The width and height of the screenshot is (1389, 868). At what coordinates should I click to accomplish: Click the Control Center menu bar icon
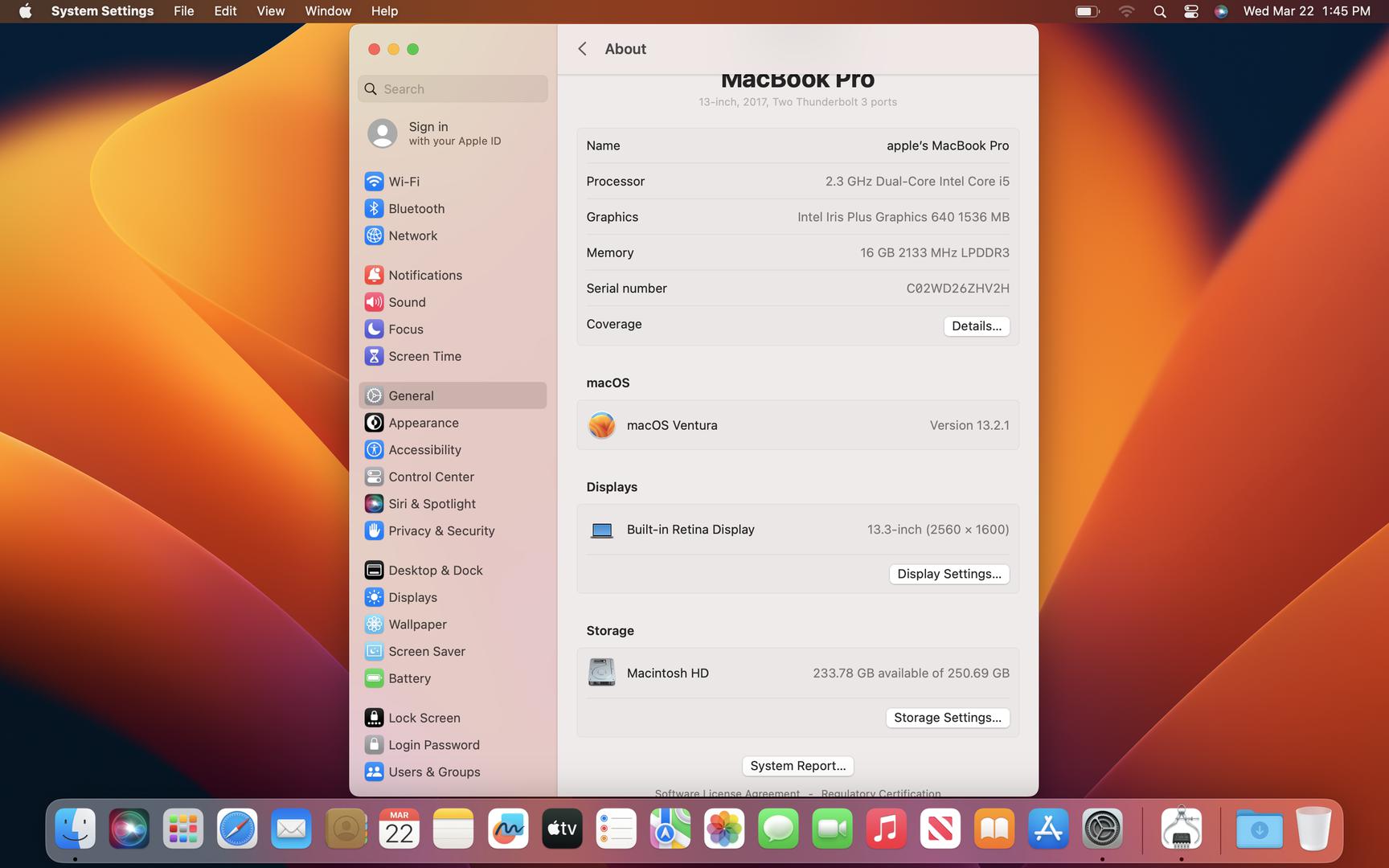tap(1190, 11)
